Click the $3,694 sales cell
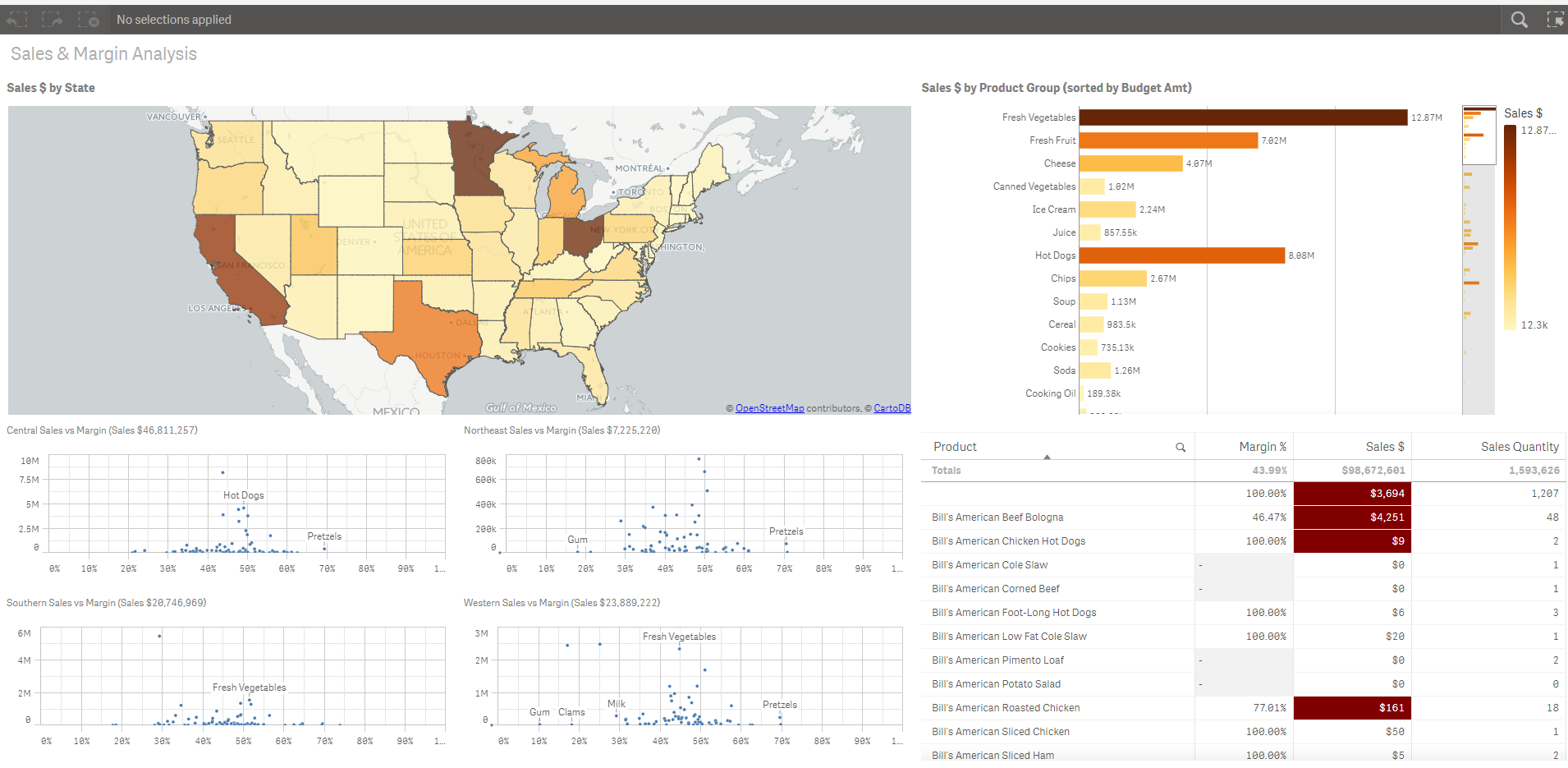1568x768 pixels. [x=1352, y=494]
